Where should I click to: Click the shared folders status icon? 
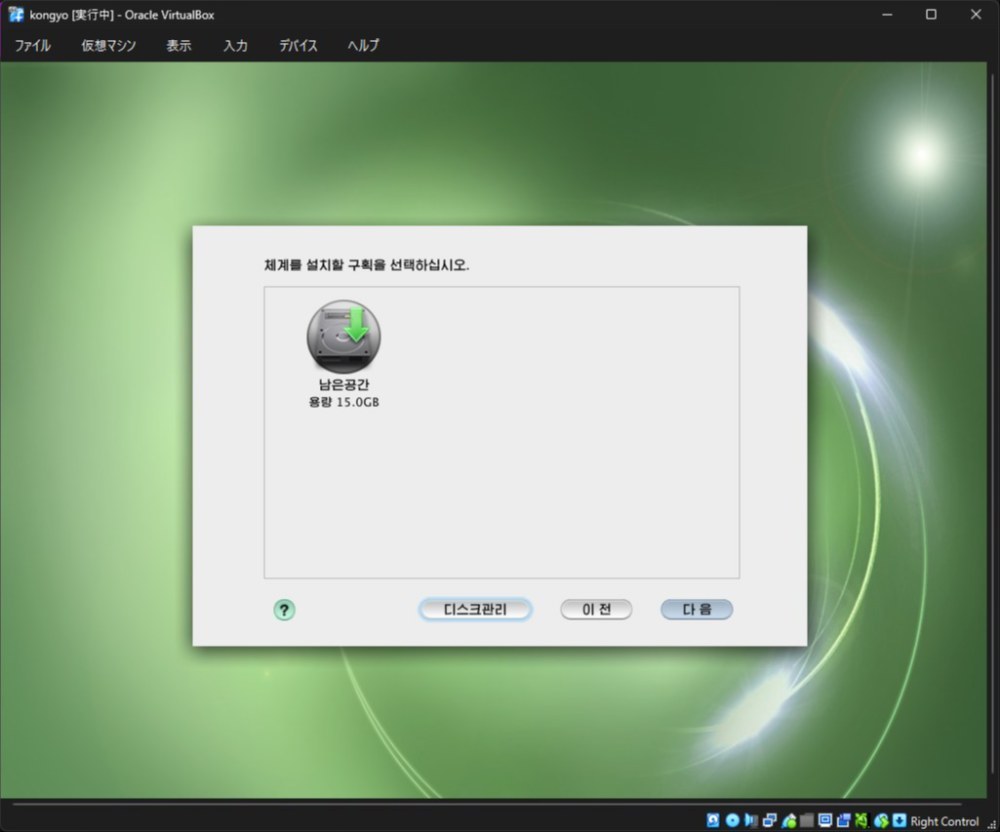point(807,821)
